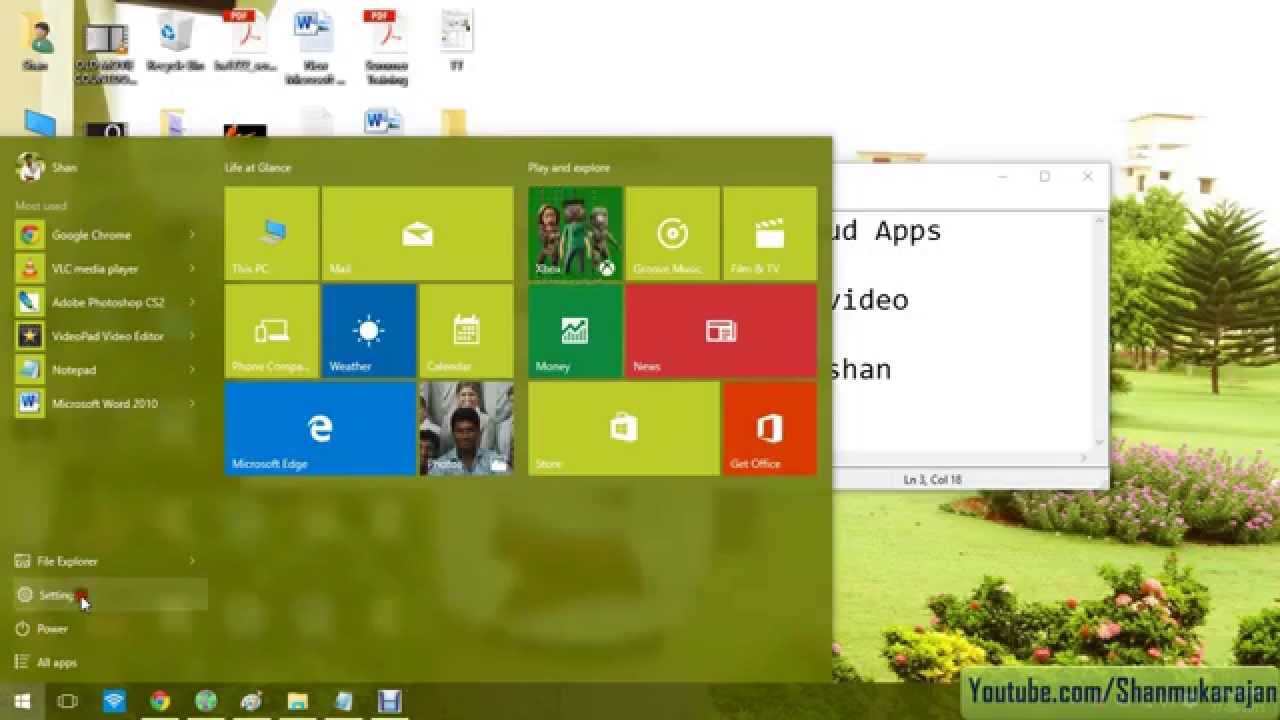Open the Shan user account menu
Image resolution: width=1280 pixels, height=720 pixels.
[46, 167]
